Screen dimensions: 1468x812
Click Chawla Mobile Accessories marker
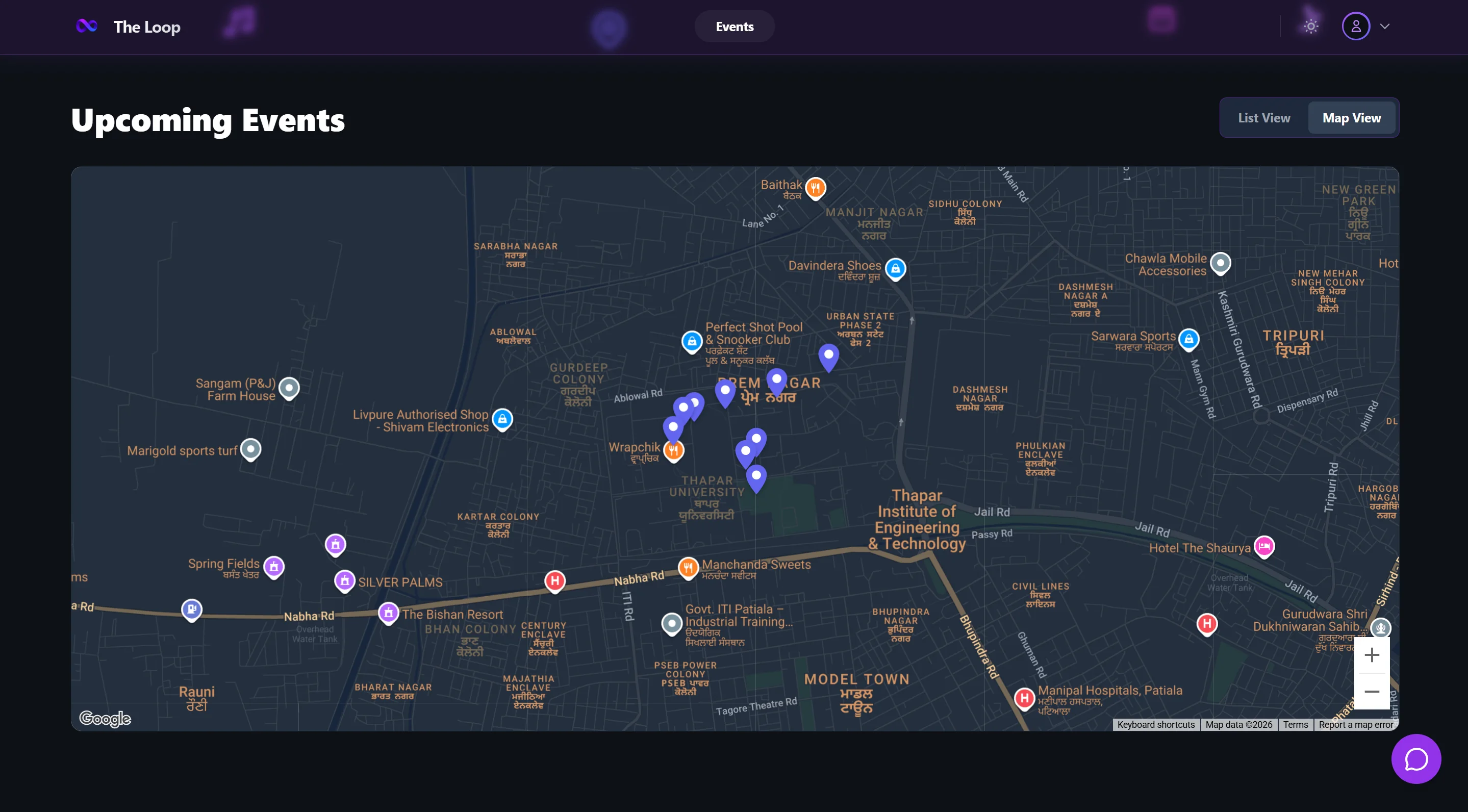tap(1220, 263)
